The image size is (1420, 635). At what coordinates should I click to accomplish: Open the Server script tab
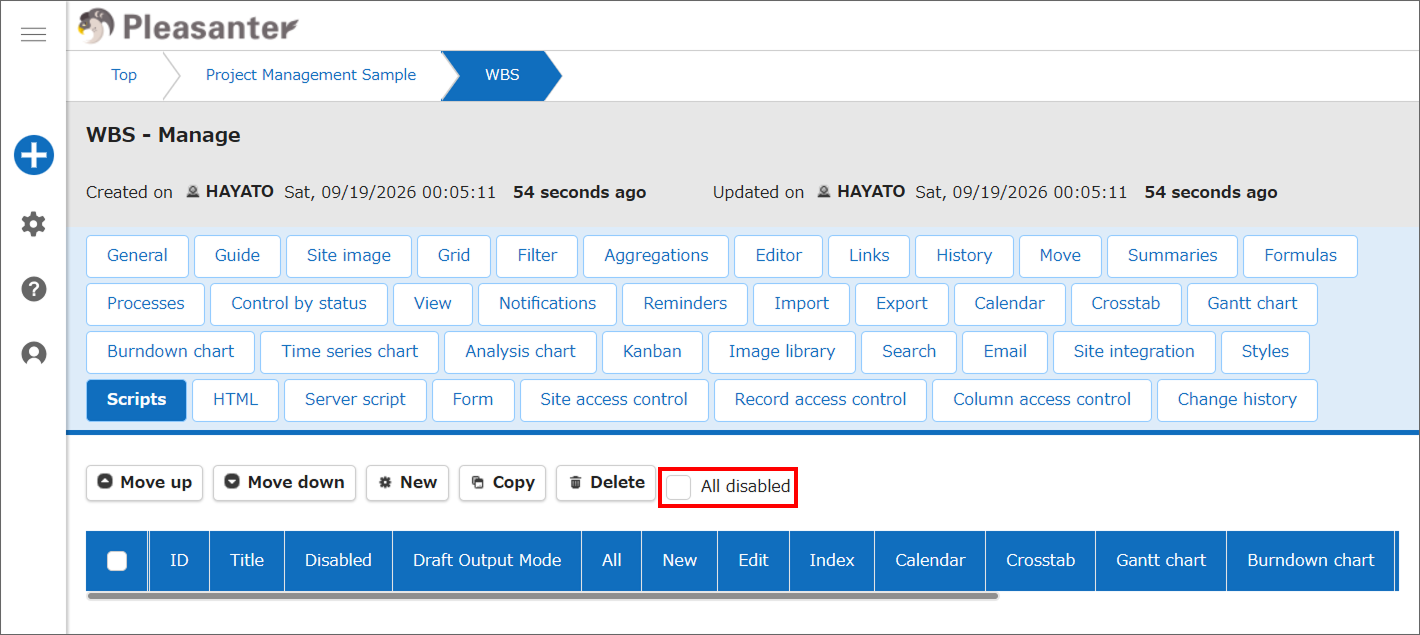click(x=355, y=400)
